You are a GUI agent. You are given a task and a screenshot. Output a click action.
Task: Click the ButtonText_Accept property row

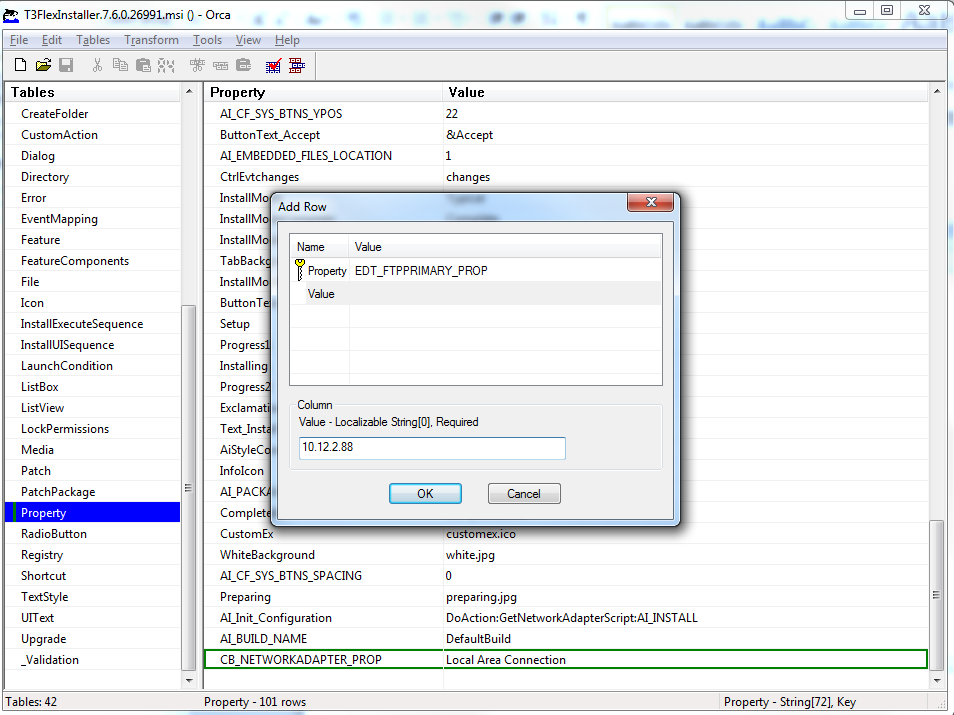(566, 134)
